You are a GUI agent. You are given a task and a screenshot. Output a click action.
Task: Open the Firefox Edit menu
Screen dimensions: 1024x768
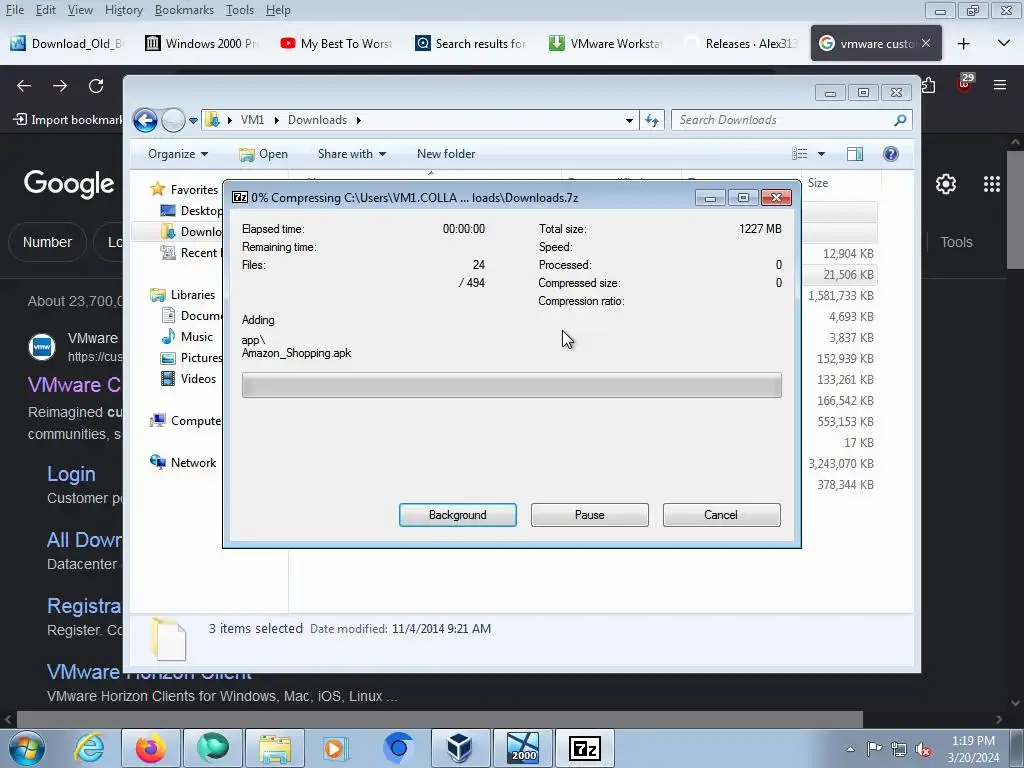[46, 10]
